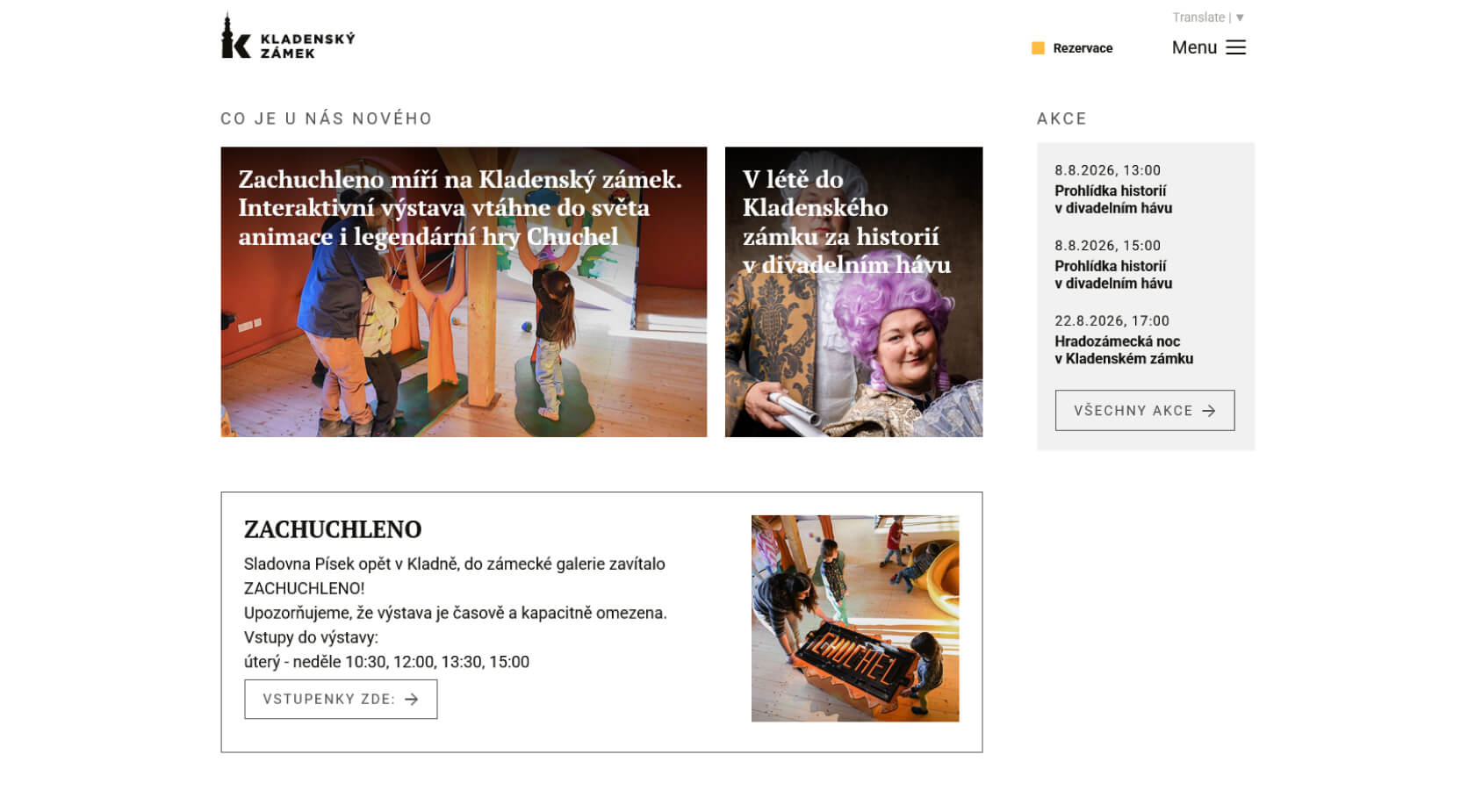
Task: Click the text Vstupy do výstavy:
Action: point(311,637)
